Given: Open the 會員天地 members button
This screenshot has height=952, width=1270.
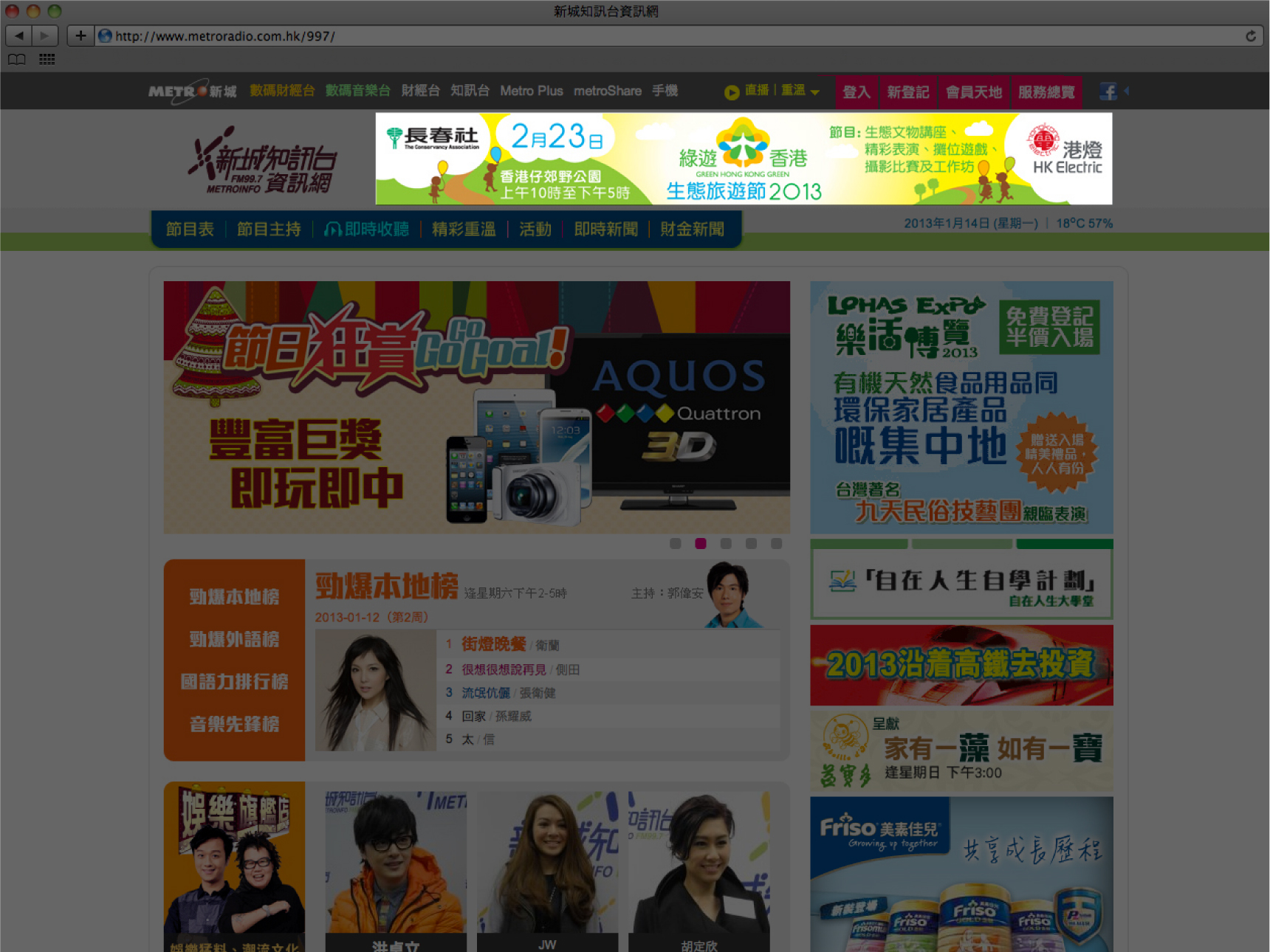Looking at the screenshot, I should [974, 92].
